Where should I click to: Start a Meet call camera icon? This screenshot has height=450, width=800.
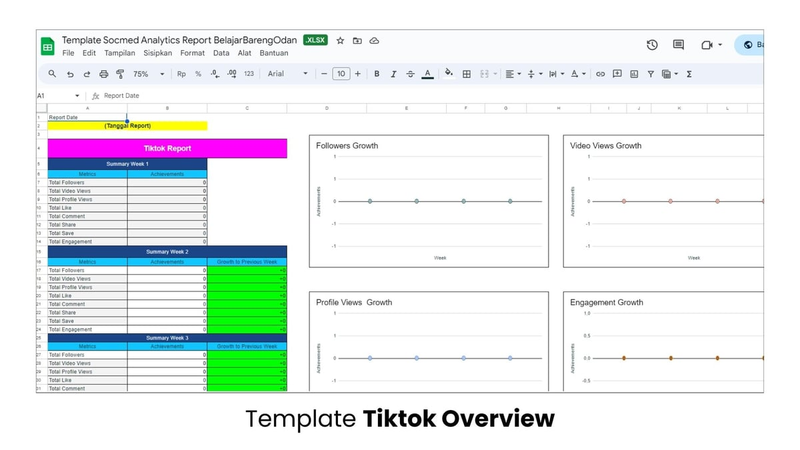pos(707,45)
